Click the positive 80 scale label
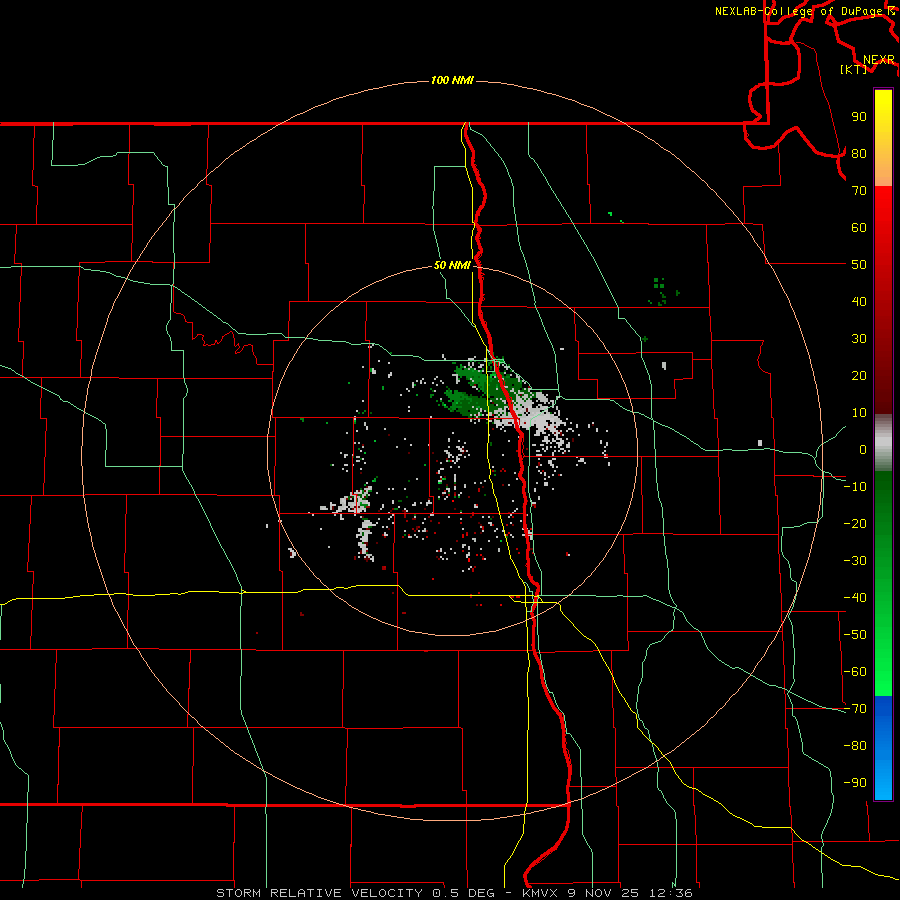 tap(859, 153)
